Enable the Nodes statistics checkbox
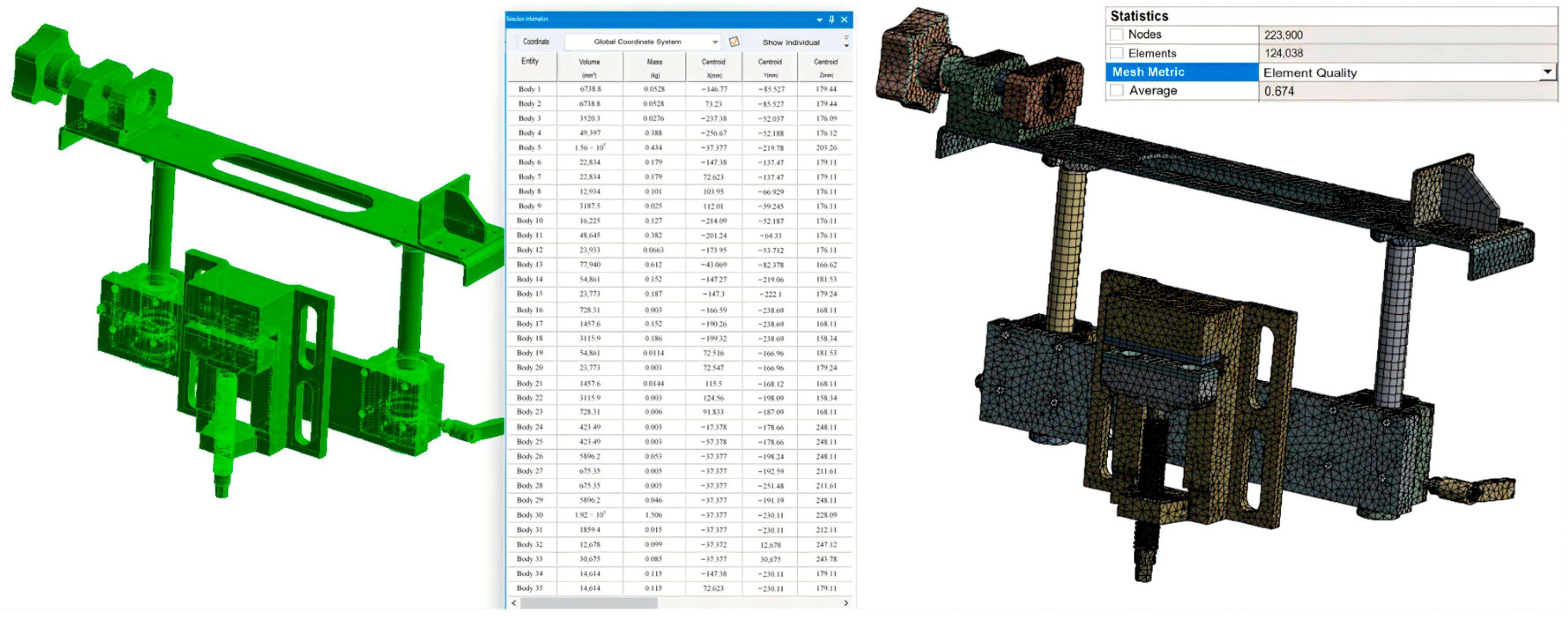This screenshot has height=618, width=1568. pyautogui.click(x=1117, y=35)
